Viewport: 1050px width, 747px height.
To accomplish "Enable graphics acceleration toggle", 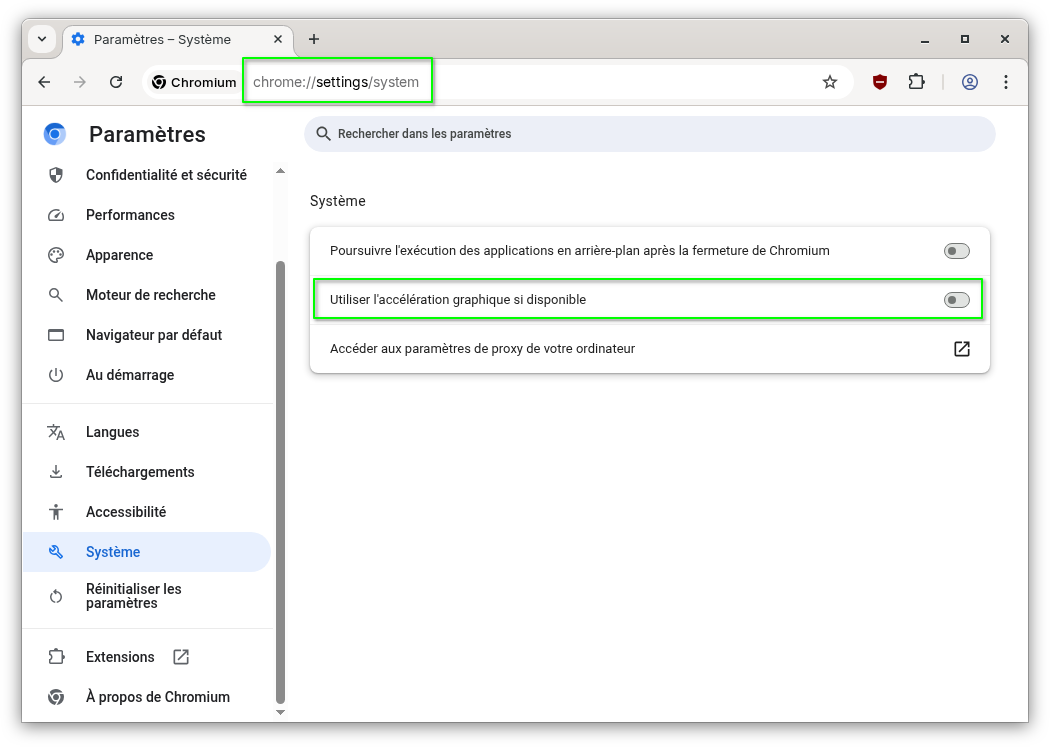I will (x=956, y=300).
